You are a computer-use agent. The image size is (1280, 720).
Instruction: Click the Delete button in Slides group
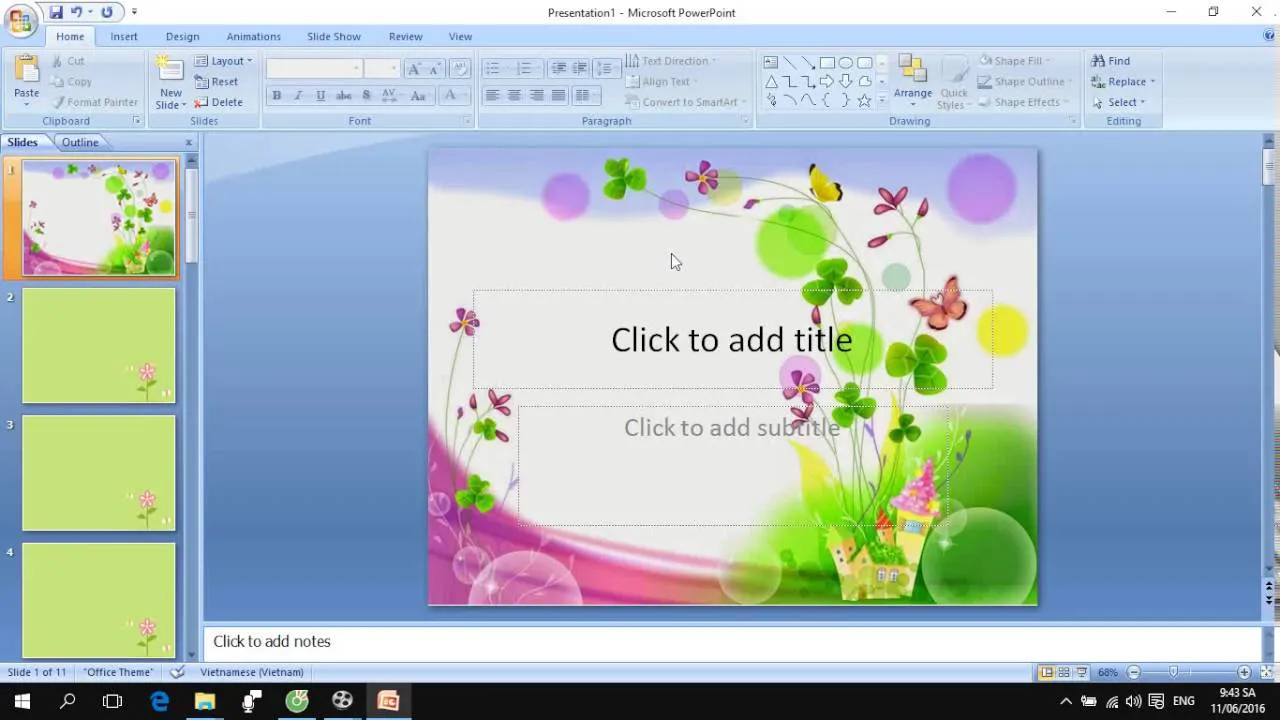point(227,102)
